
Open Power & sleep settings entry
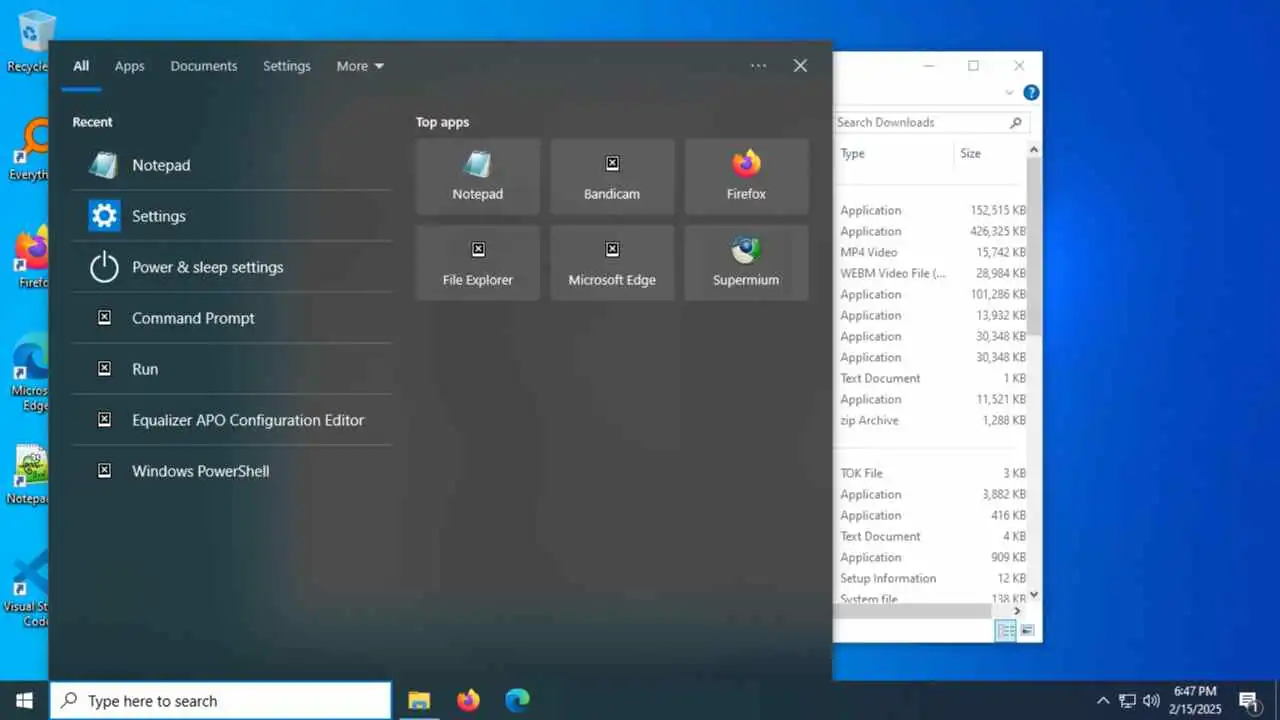pos(231,267)
